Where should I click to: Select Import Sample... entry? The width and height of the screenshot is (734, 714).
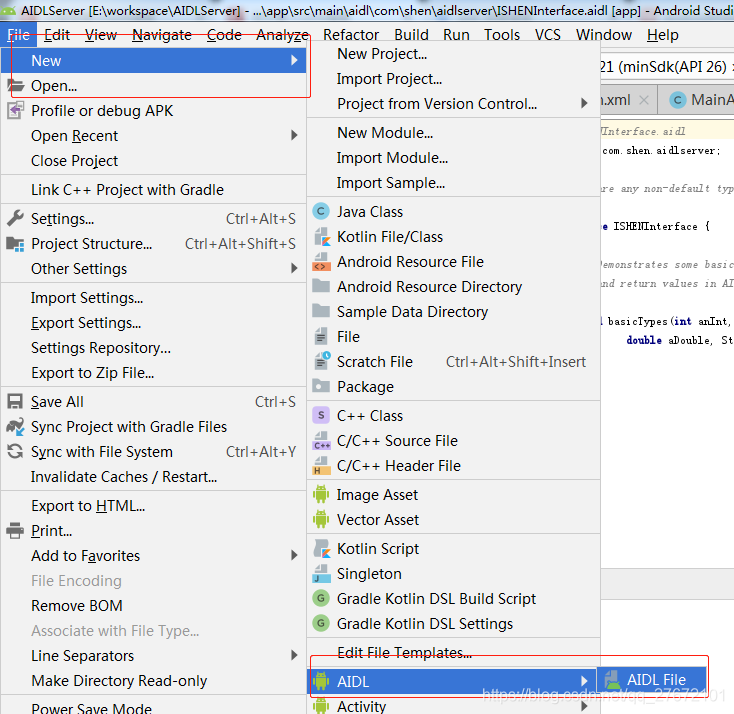point(453,183)
